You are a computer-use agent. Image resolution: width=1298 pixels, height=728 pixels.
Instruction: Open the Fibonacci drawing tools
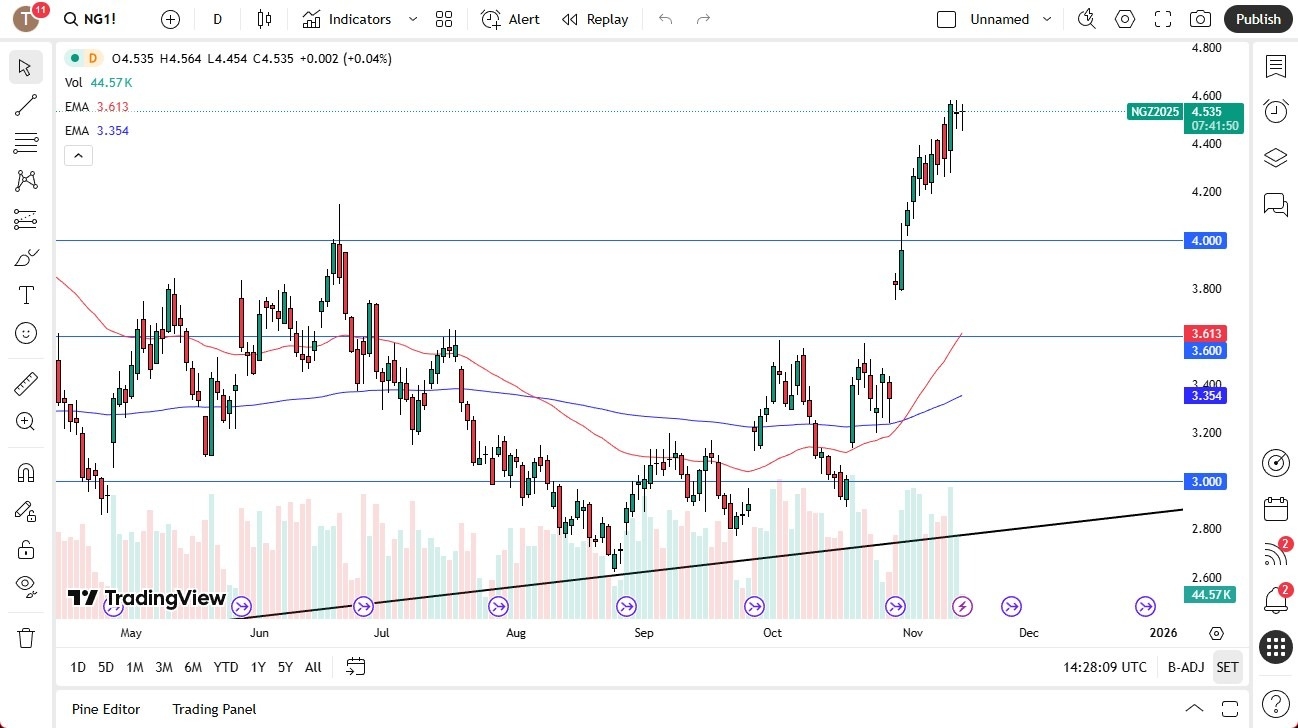(26, 143)
